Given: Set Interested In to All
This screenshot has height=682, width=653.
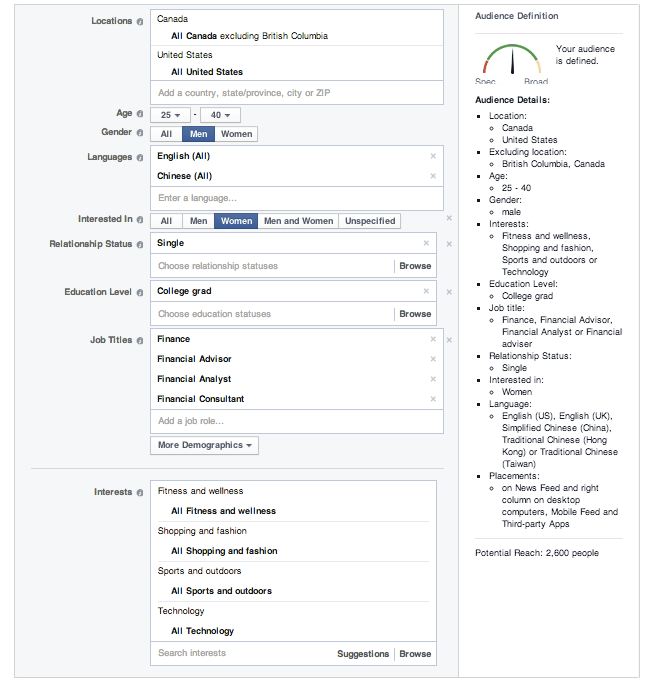Looking at the screenshot, I should [x=166, y=221].
